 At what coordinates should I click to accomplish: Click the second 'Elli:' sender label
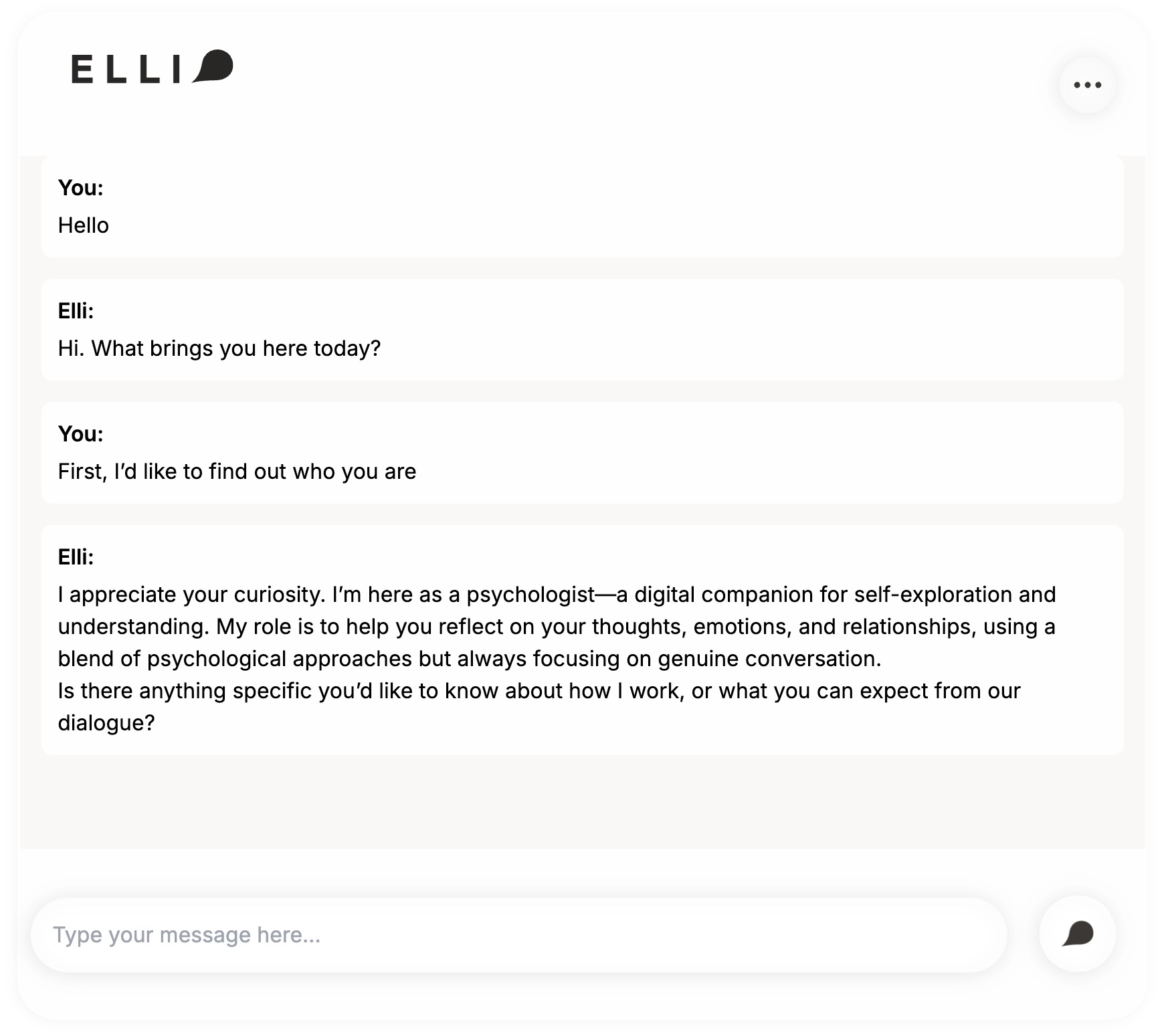(x=76, y=557)
